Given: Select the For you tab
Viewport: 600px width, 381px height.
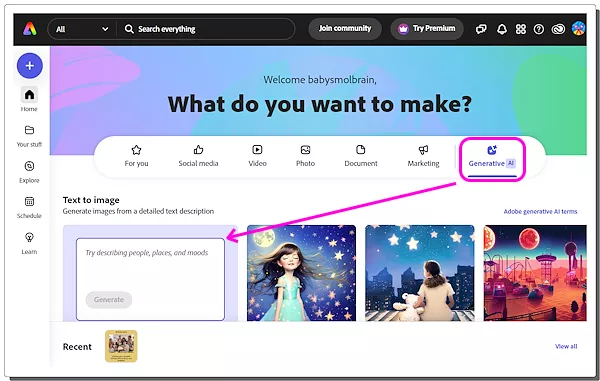Looking at the screenshot, I should [x=136, y=156].
